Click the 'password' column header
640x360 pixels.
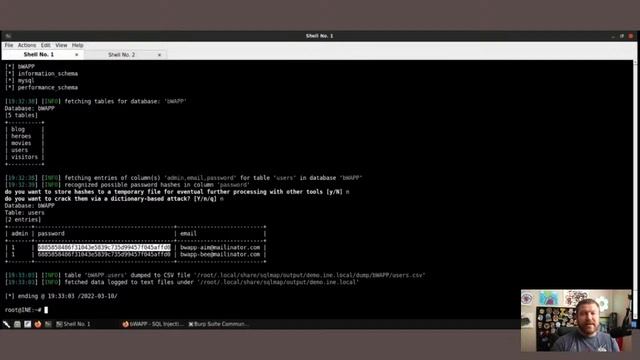coord(51,233)
